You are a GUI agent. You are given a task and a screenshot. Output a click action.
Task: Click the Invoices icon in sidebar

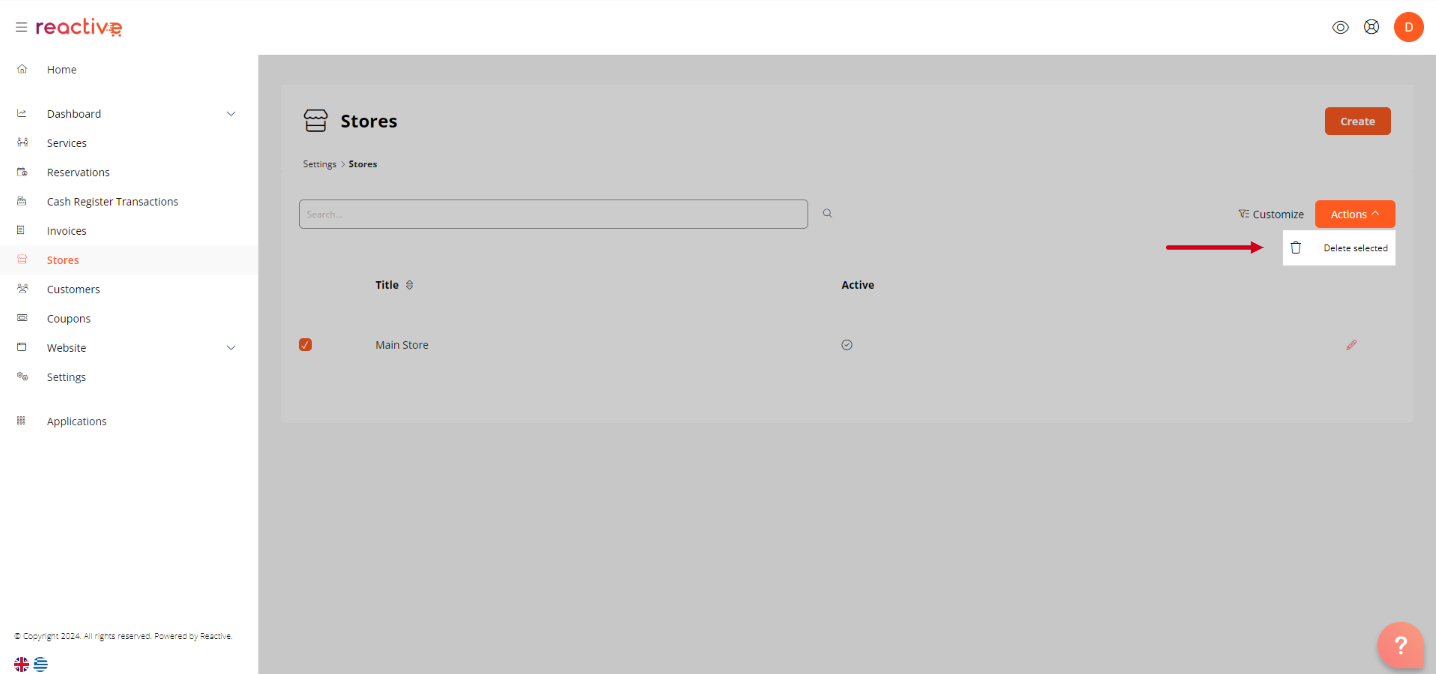click(x=22, y=230)
